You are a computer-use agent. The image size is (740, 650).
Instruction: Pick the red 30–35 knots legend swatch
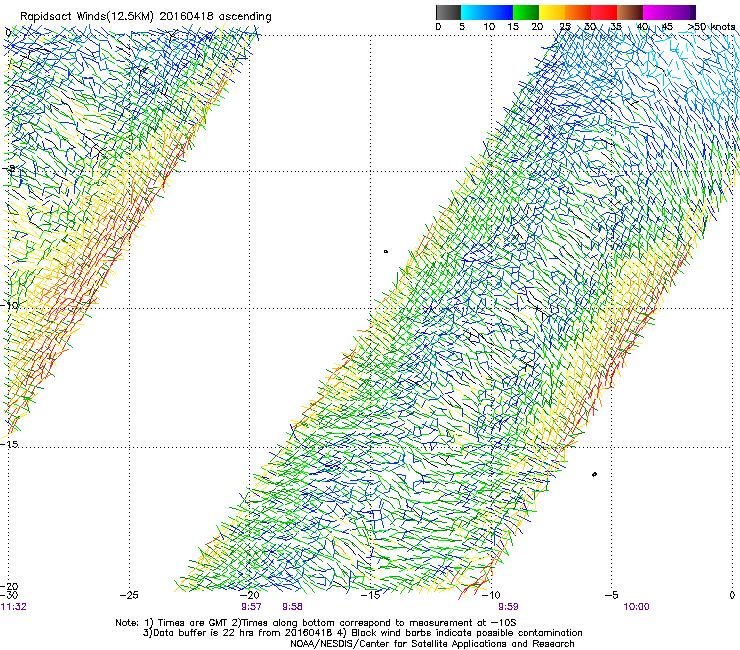tap(604, 12)
